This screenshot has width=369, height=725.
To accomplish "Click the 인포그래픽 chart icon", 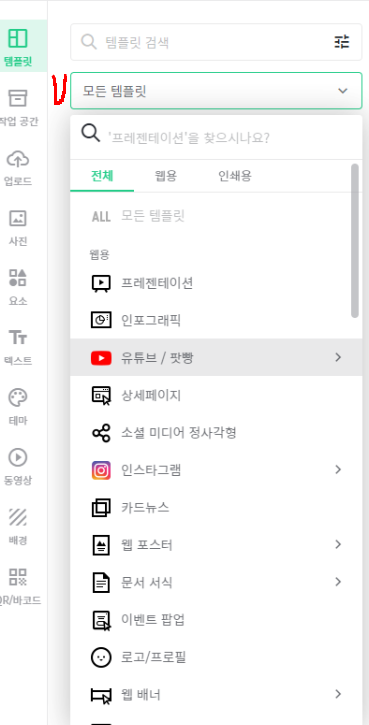I will 101,320.
